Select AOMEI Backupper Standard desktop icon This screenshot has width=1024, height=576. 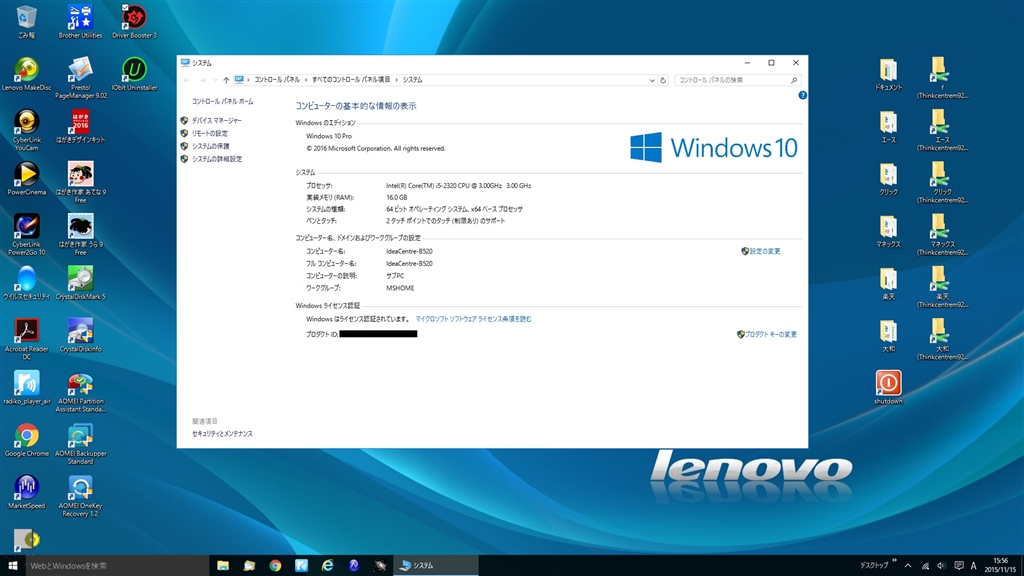click(x=80, y=443)
